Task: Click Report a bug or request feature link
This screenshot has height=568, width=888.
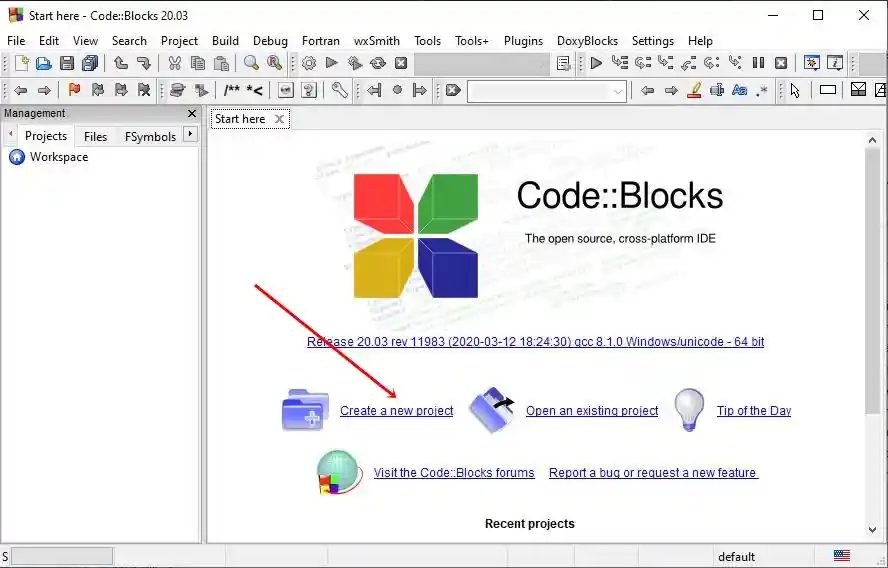Action: coord(653,472)
